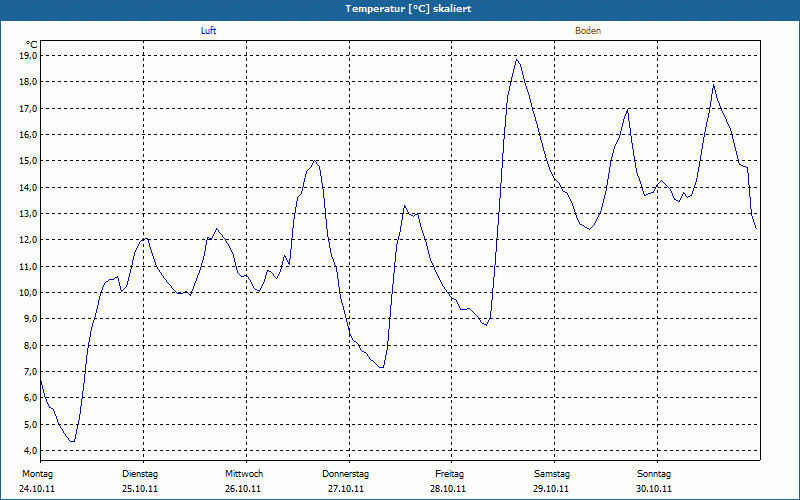Click the 'Mittwoch' day label
The height and width of the screenshot is (500, 800).
pos(244,474)
